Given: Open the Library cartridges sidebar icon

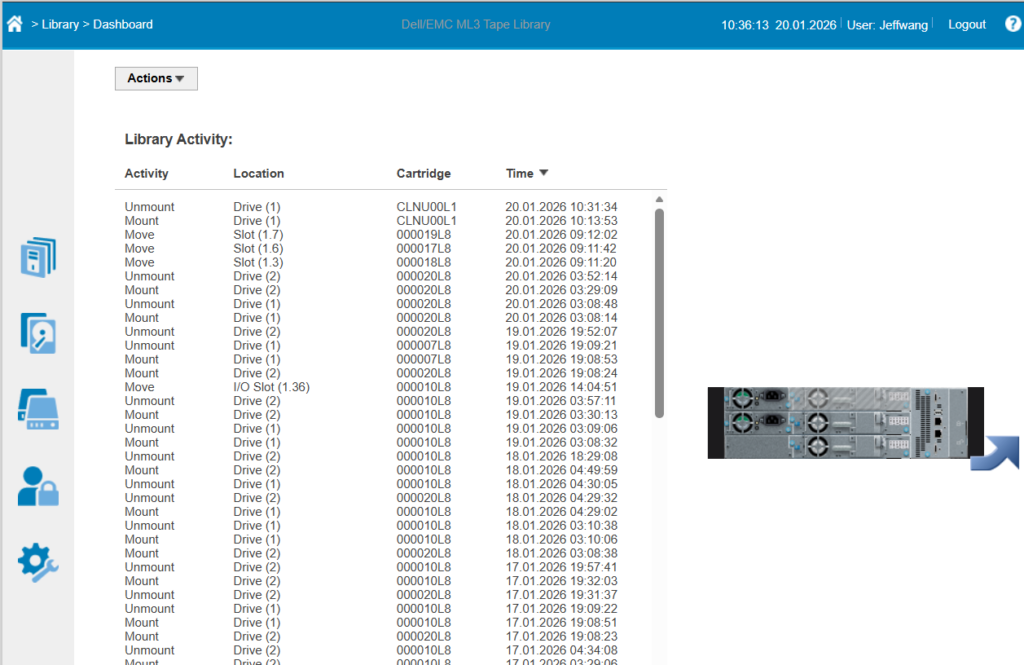Looking at the screenshot, I should click(38, 257).
